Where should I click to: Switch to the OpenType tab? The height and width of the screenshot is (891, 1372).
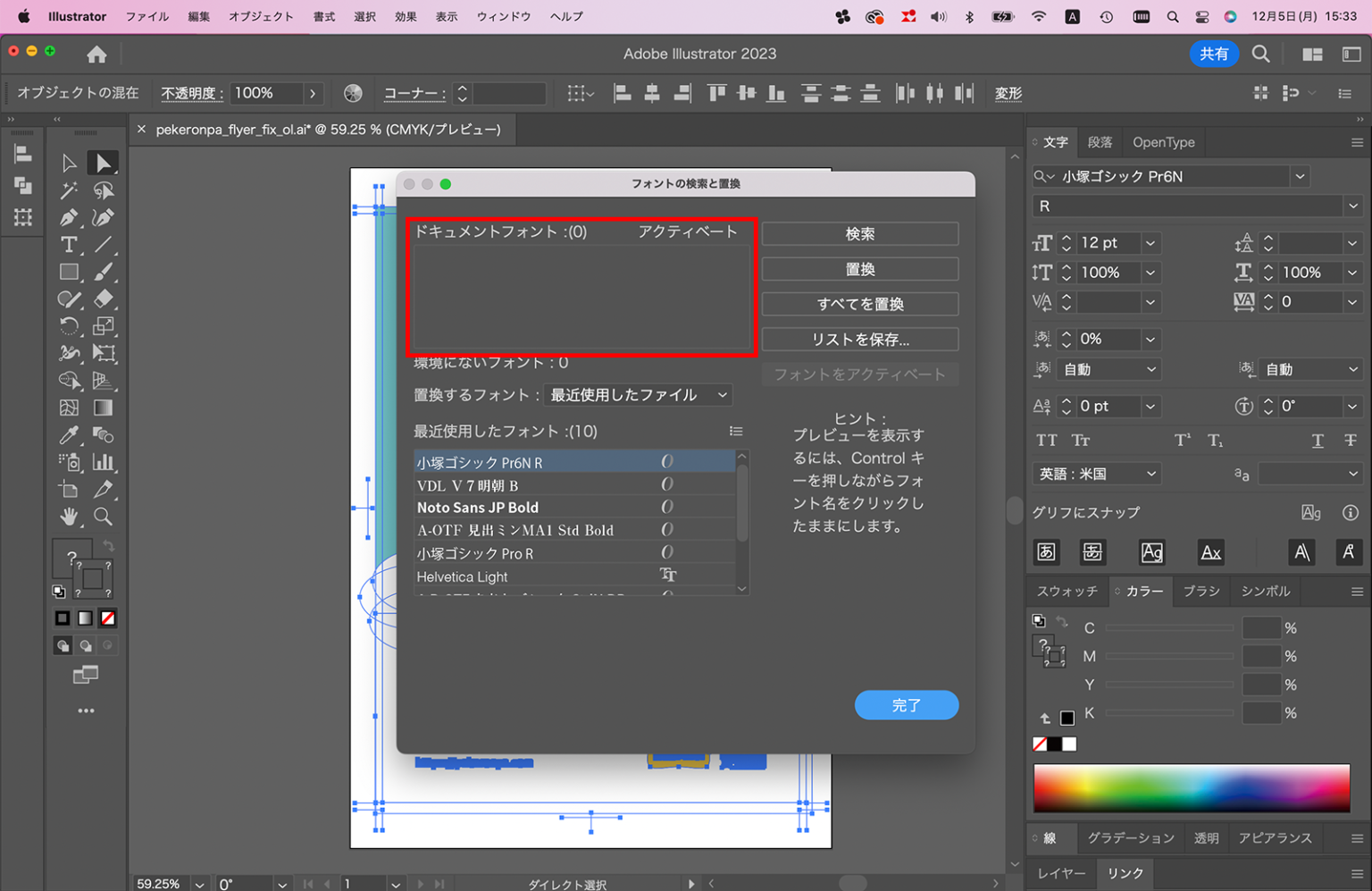coord(1163,141)
